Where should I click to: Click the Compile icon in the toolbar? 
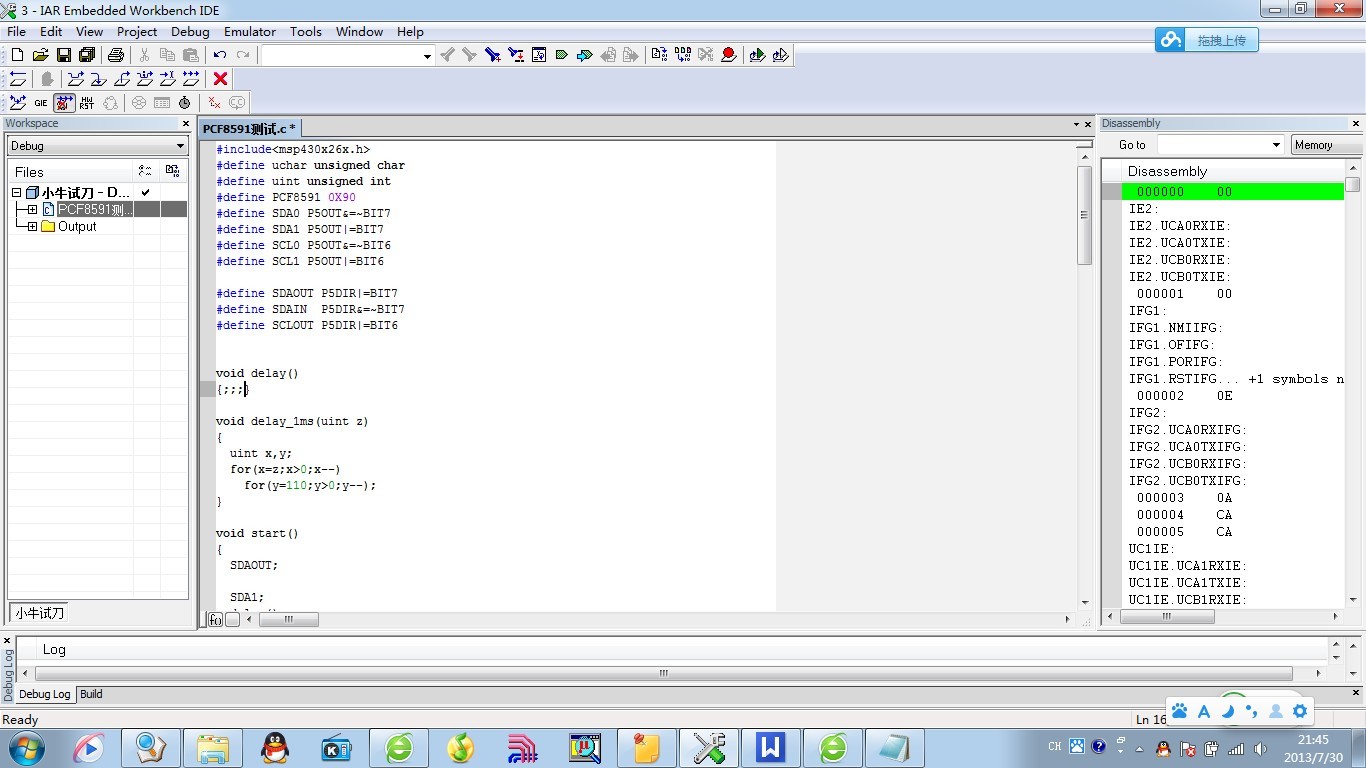pyautogui.click(x=658, y=55)
